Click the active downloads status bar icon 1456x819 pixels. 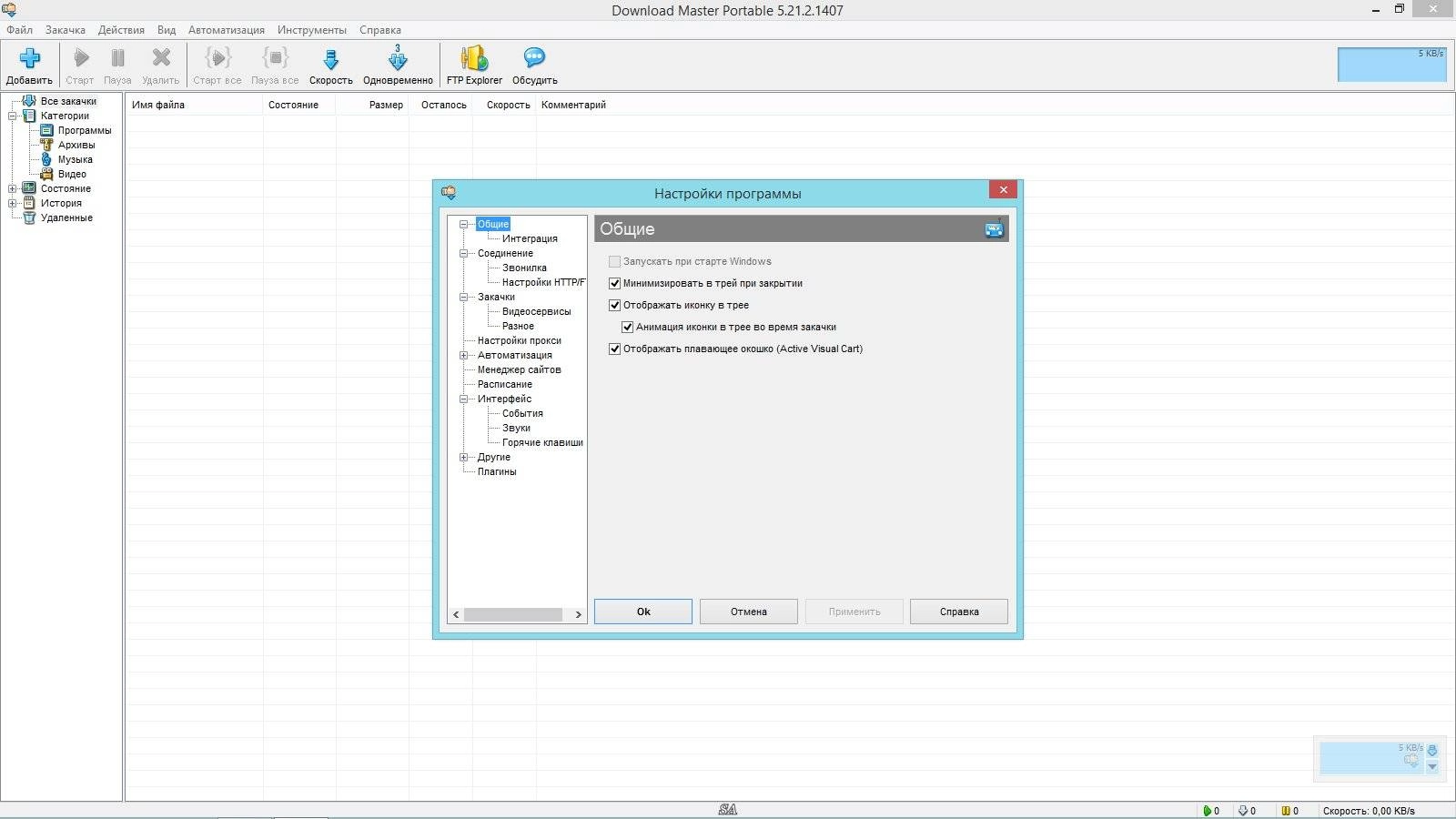coord(1208,811)
